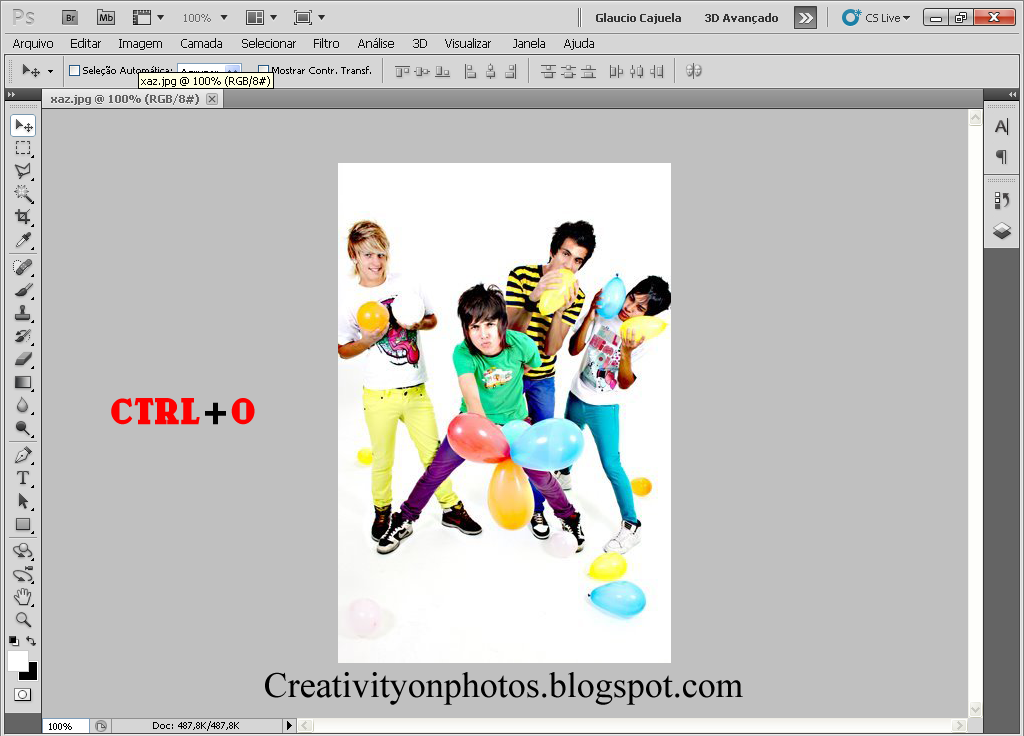Select the Zoom tool in toolbox
The height and width of the screenshot is (736, 1024).
23,619
